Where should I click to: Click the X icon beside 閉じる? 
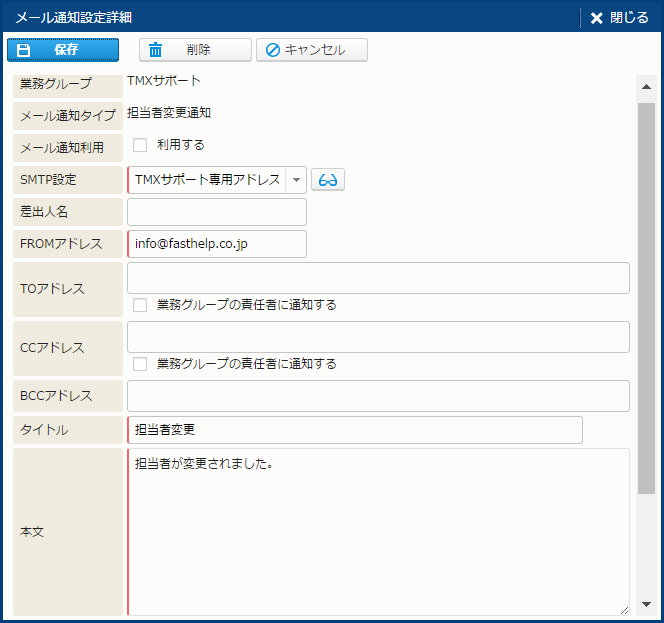click(x=597, y=18)
